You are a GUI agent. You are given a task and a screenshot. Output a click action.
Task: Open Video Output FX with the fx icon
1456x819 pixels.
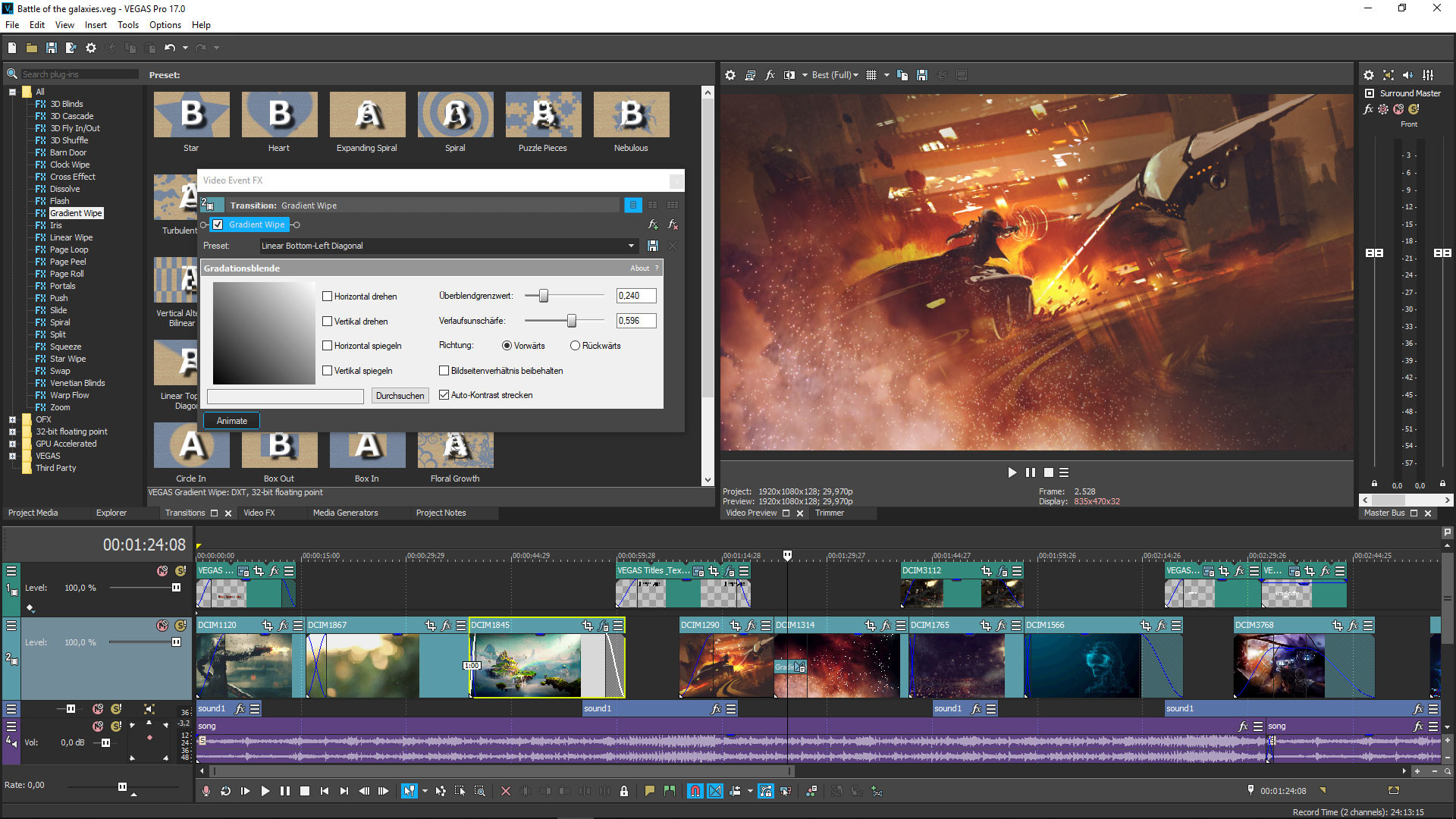click(770, 75)
